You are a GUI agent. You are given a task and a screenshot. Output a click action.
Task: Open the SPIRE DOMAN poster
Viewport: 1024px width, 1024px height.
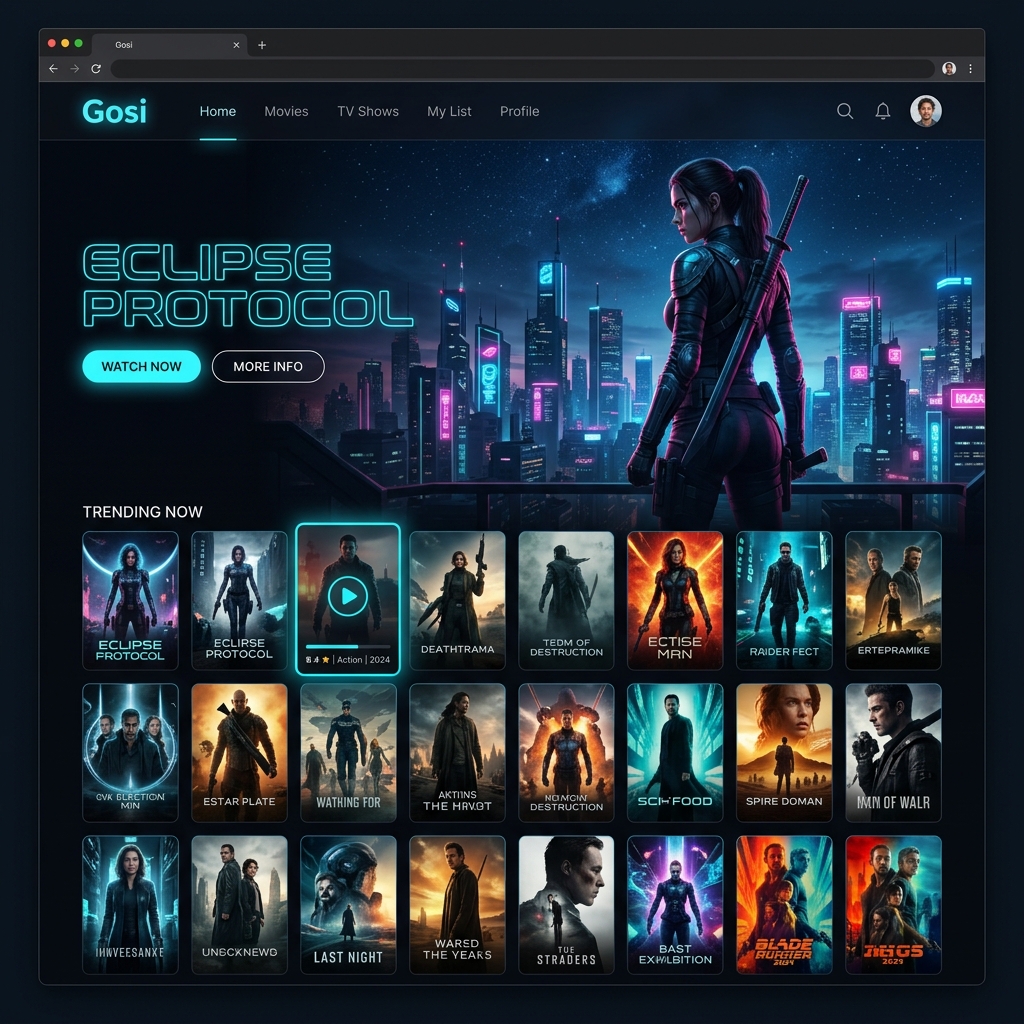[784, 753]
